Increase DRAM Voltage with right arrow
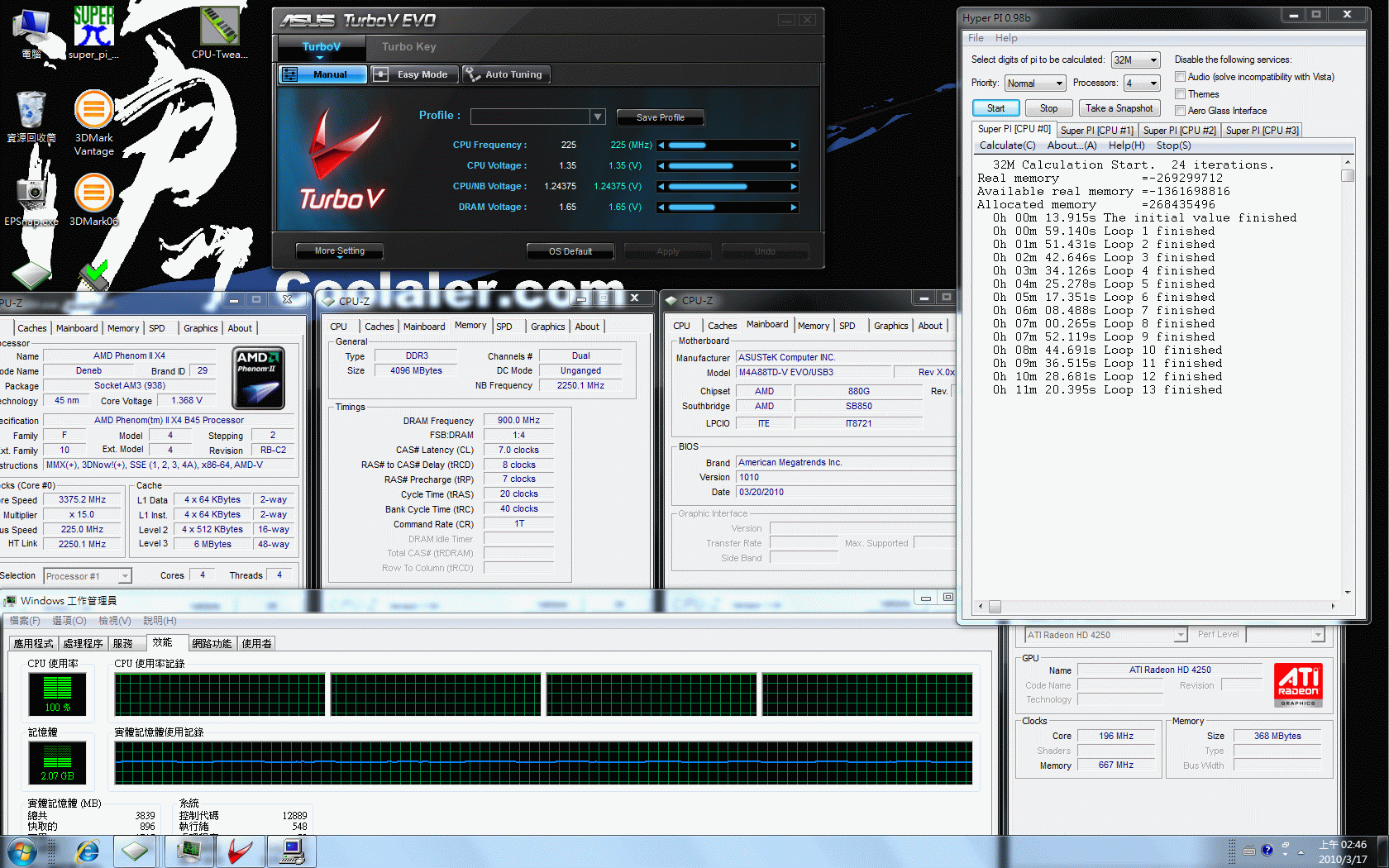This screenshot has width=1389, height=868. 794,207
